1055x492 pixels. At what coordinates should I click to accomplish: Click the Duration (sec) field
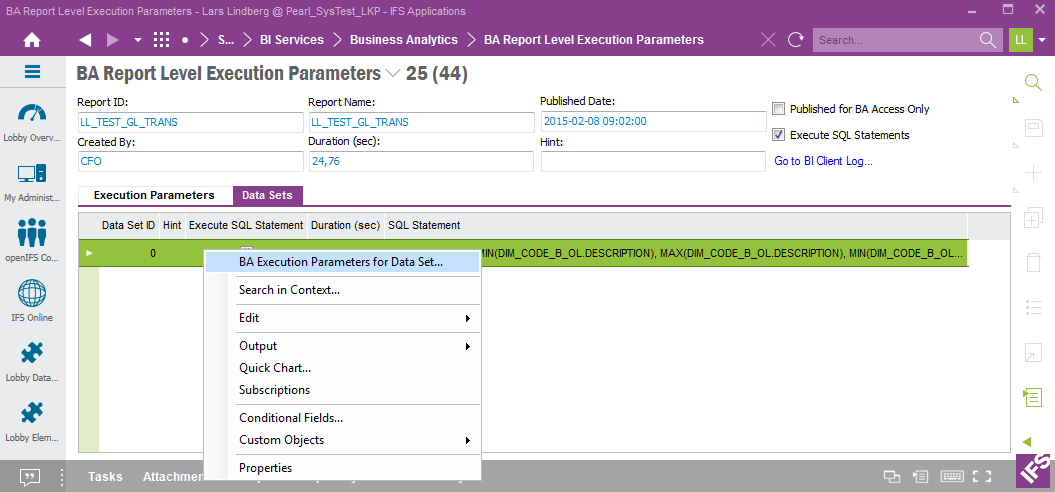(x=421, y=162)
